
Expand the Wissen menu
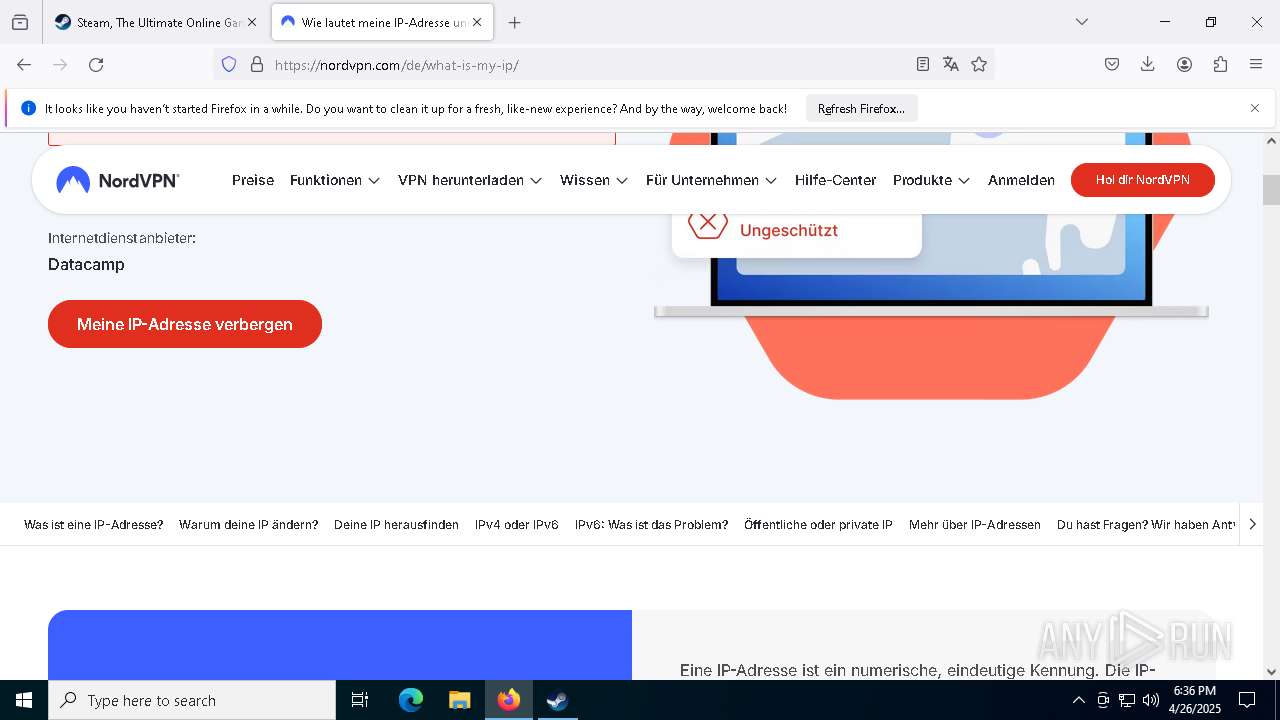coord(594,180)
